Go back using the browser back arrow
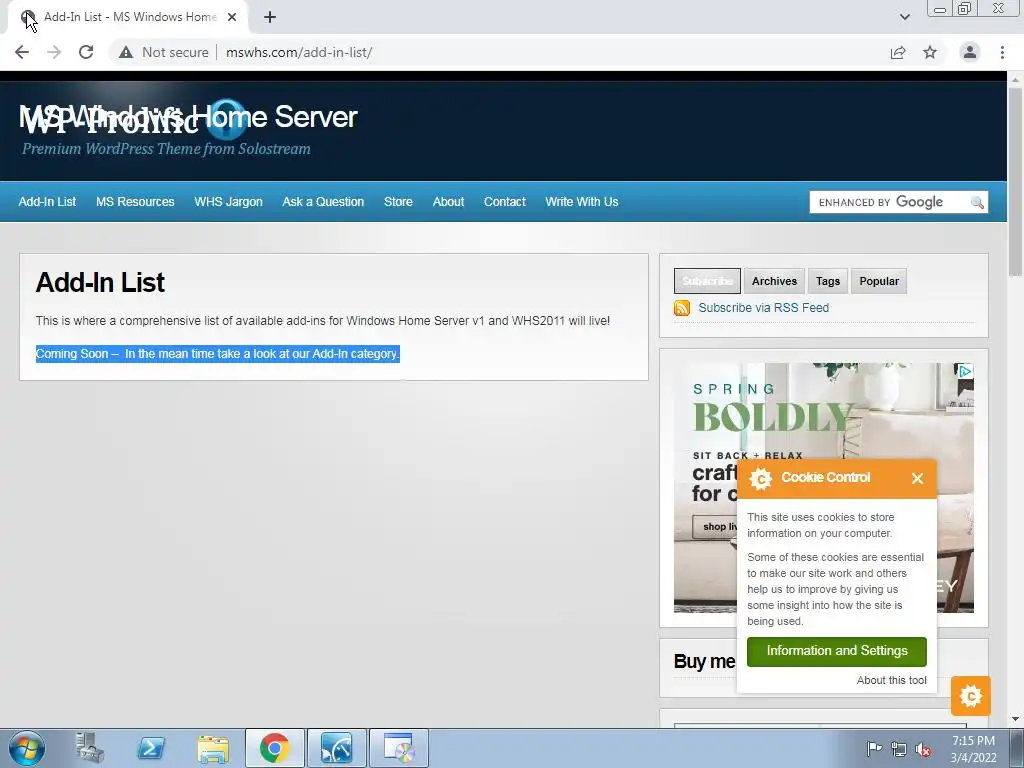This screenshot has height=768, width=1024. pos(22,52)
